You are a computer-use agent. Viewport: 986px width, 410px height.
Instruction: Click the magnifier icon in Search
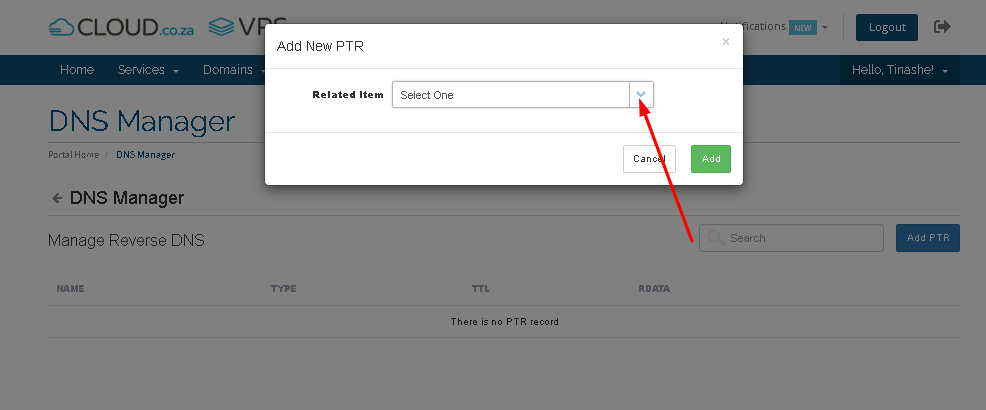click(716, 238)
